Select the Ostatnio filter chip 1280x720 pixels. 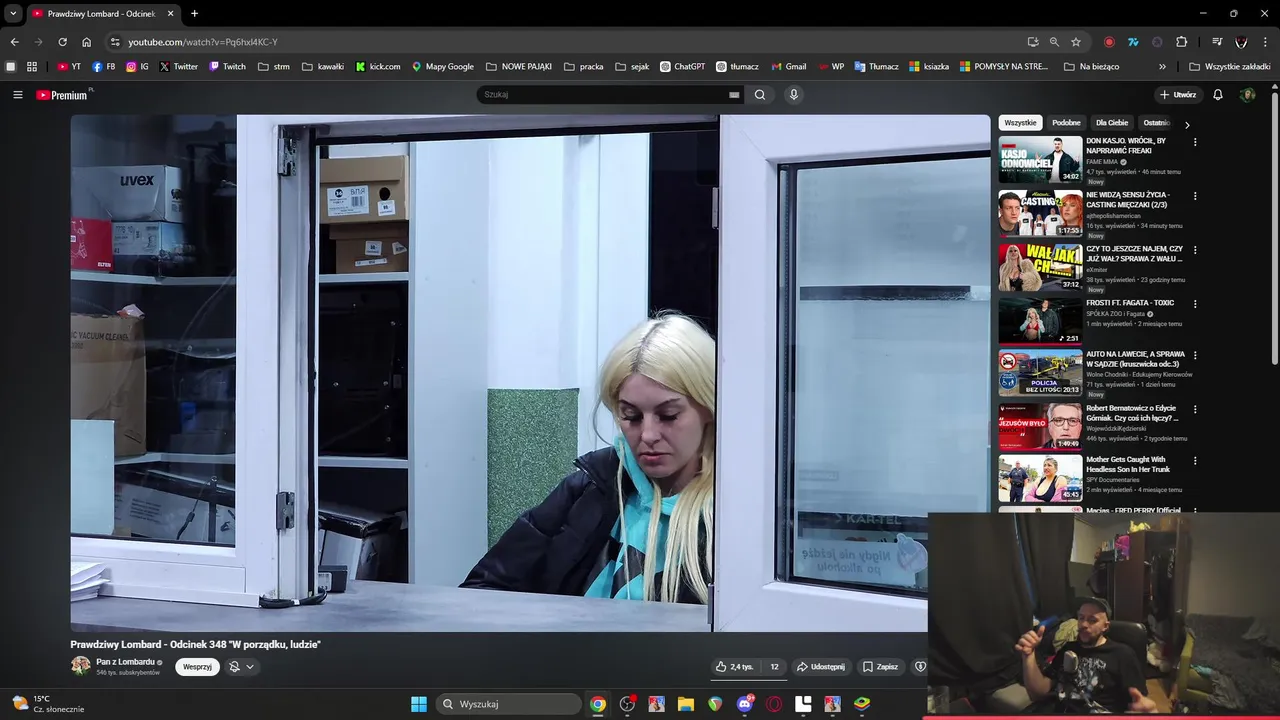[1156, 123]
